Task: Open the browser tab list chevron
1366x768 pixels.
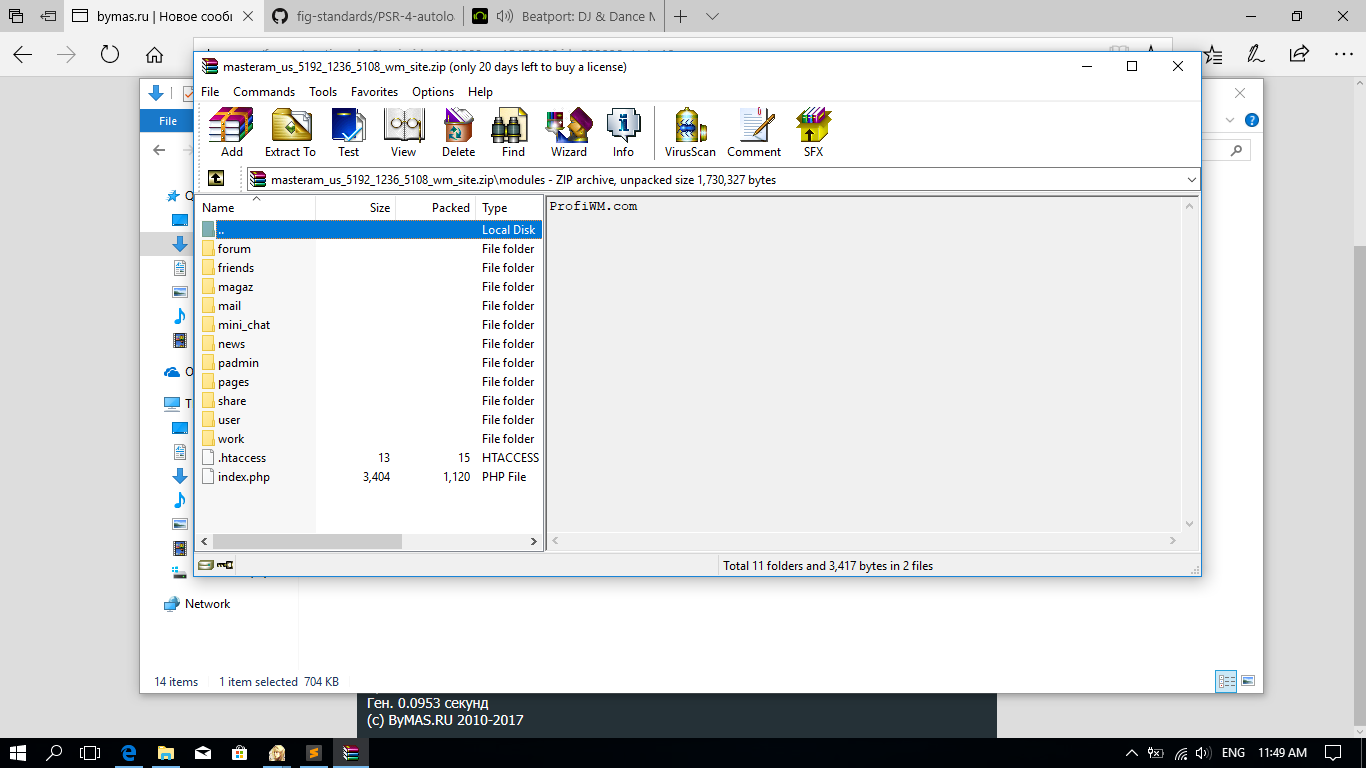Action: 712,17
